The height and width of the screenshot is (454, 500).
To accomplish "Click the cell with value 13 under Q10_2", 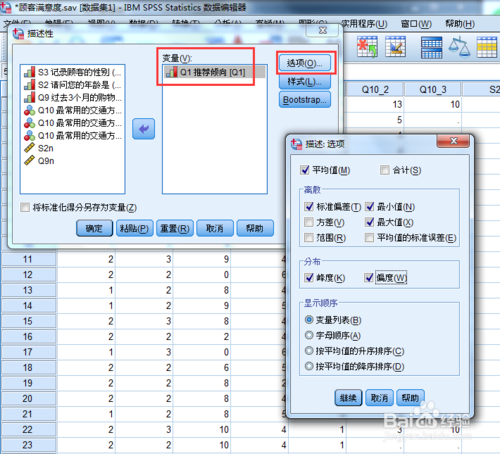I will (x=375, y=104).
